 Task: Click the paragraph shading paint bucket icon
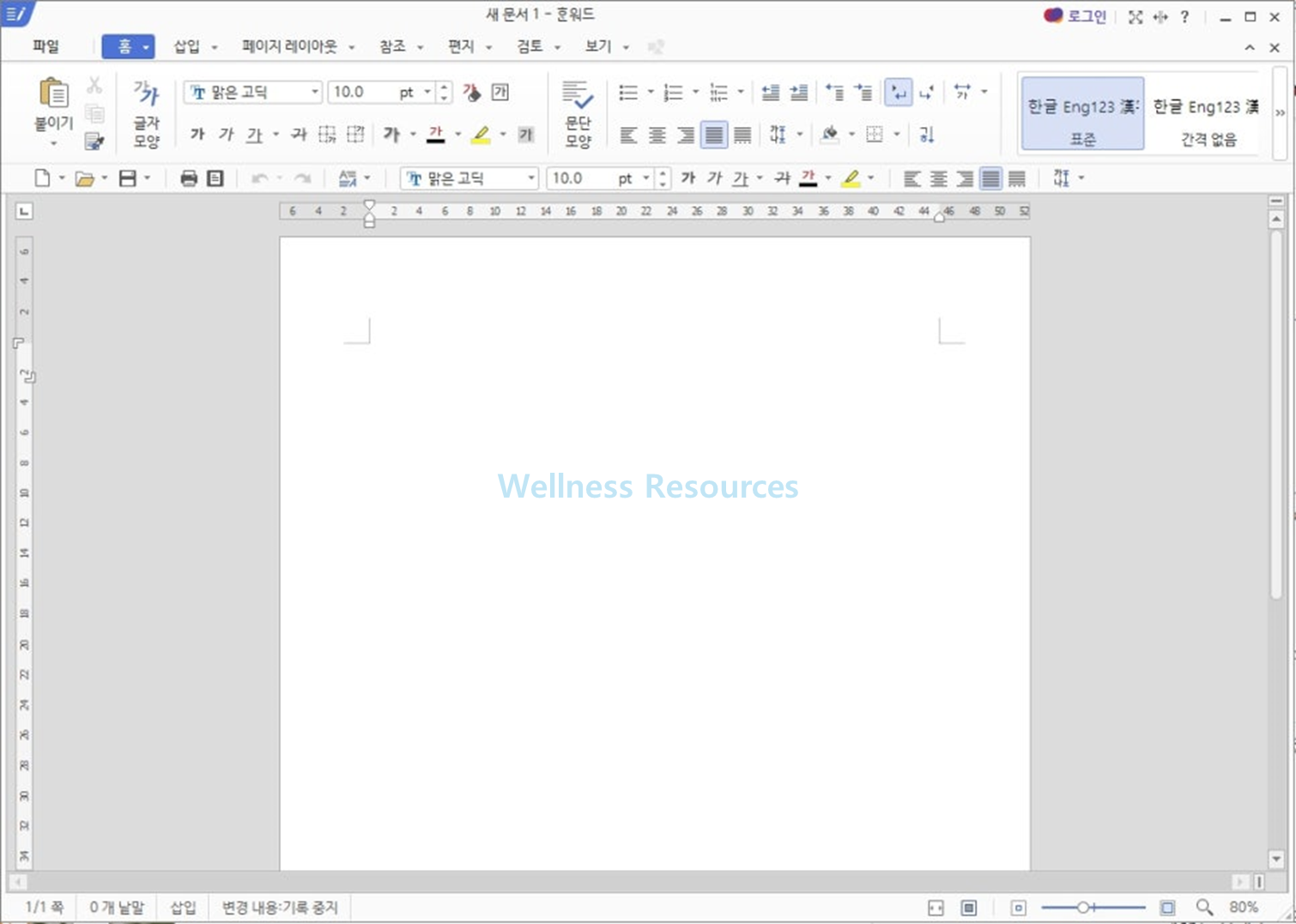(829, 135)
